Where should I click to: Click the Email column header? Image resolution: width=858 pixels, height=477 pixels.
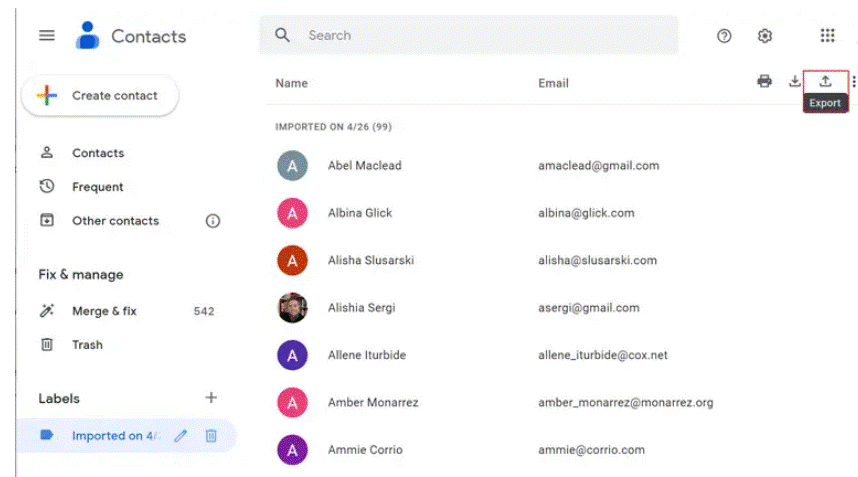tap(553, 83)
